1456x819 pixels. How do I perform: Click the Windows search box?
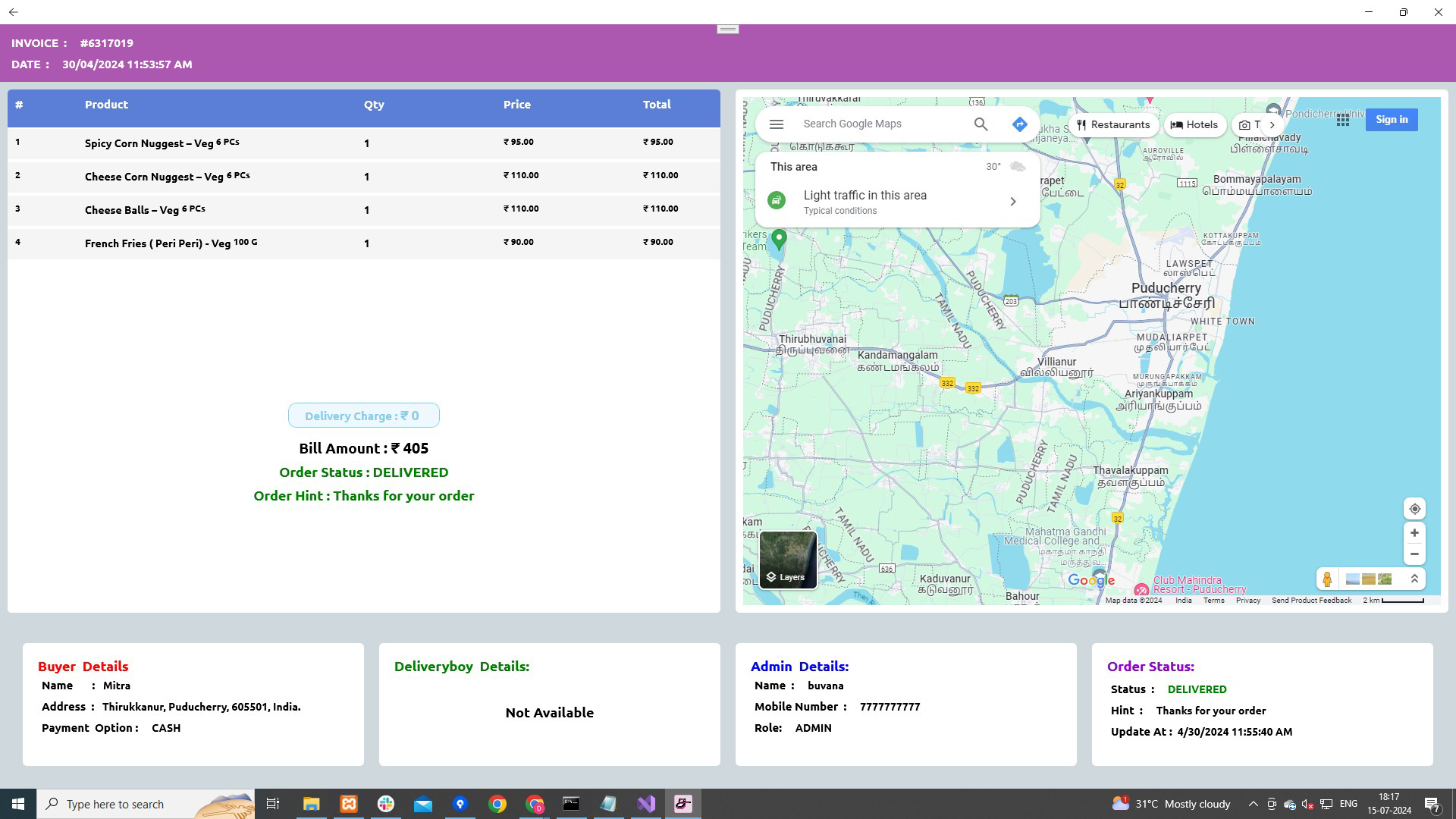[146, 804]
